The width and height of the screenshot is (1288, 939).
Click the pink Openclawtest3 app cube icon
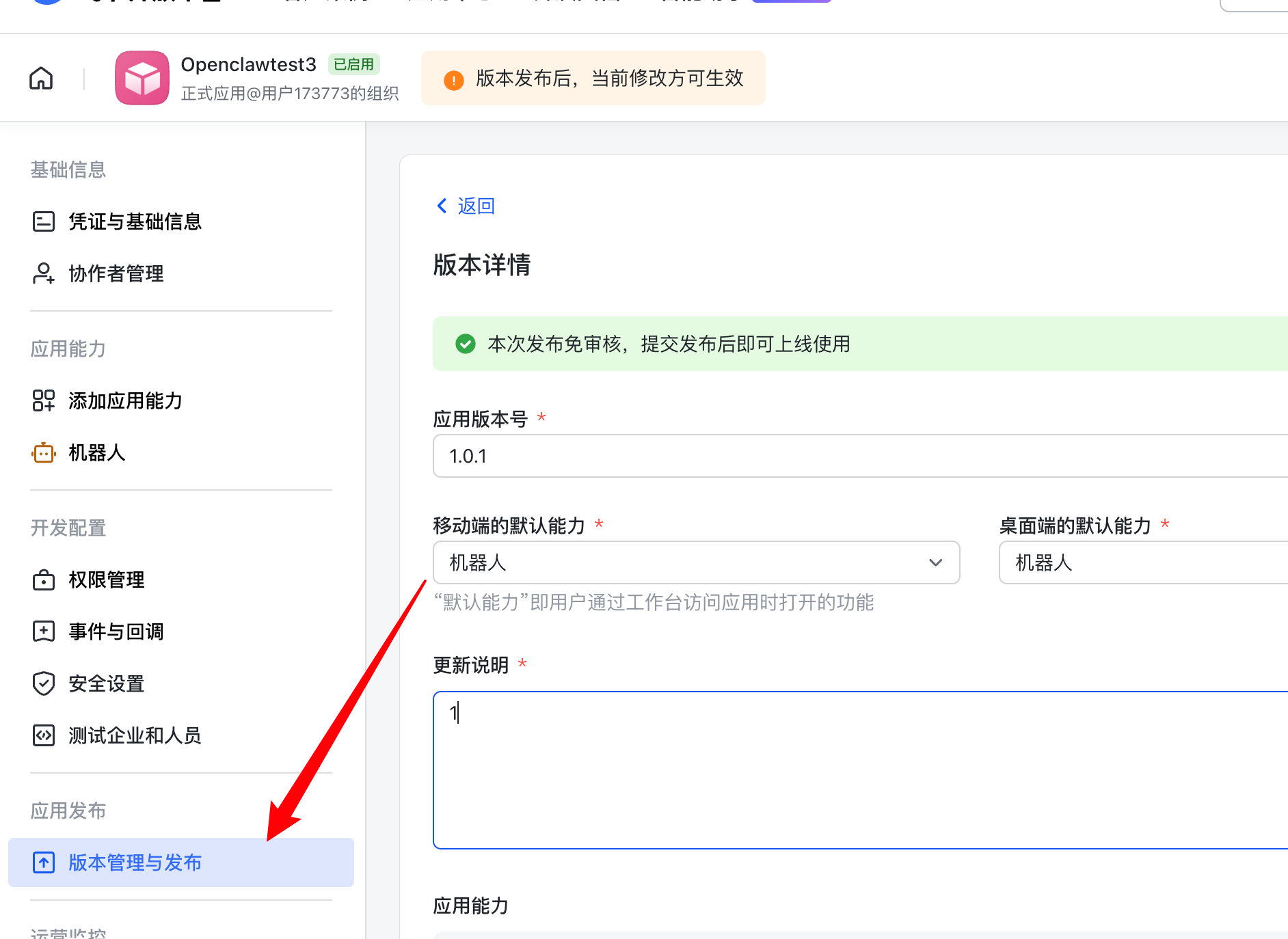tap(142, 78)
